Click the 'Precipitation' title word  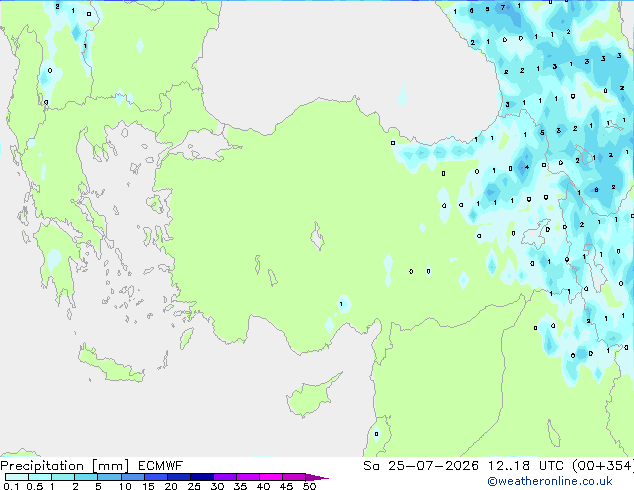42,466
